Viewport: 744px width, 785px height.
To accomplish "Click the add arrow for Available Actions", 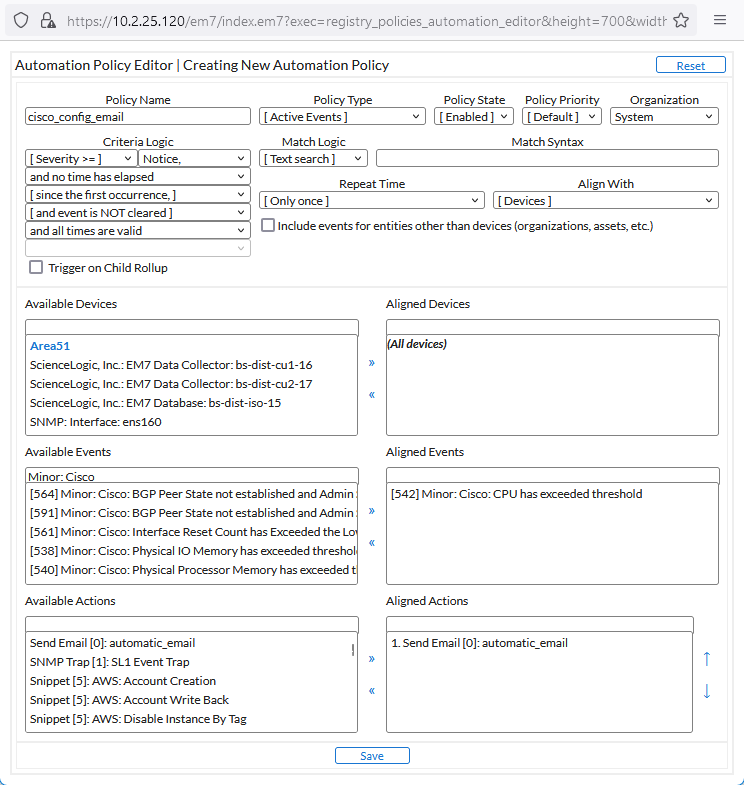I will click(x=372, y=658).
